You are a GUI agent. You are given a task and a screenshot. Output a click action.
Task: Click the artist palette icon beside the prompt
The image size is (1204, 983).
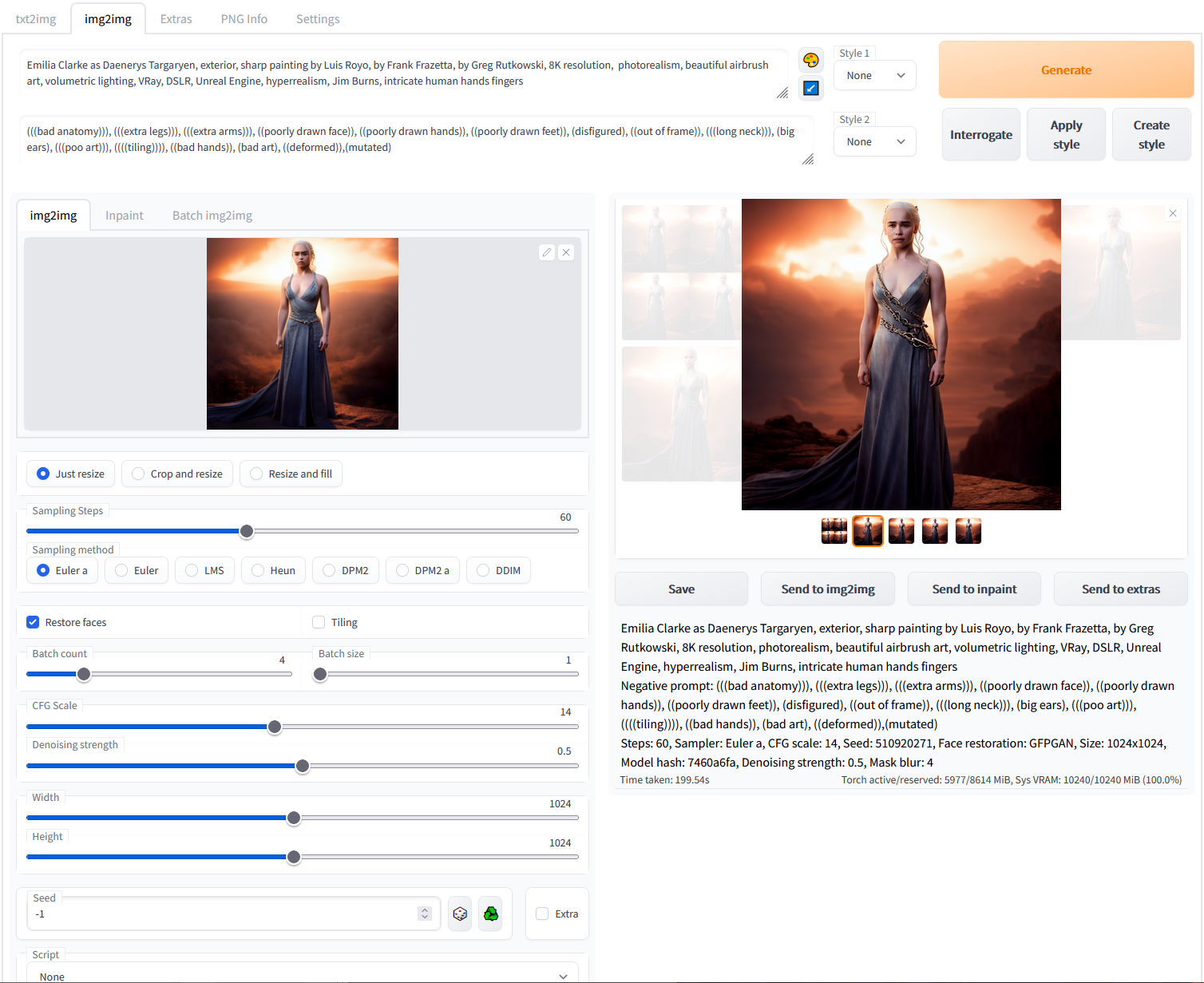[x=810, y=60]
